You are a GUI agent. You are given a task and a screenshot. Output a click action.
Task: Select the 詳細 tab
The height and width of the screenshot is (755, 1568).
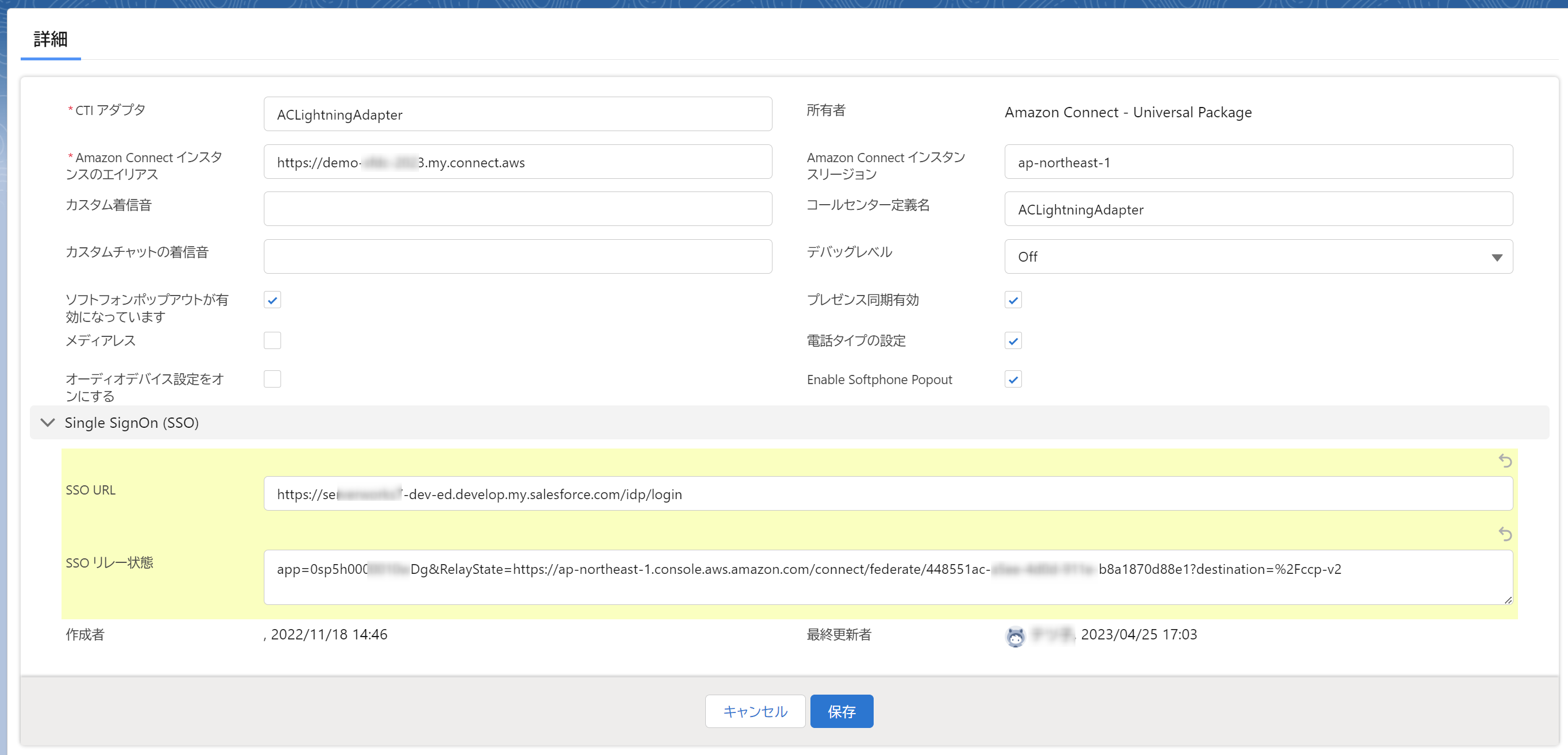point(51,40)
